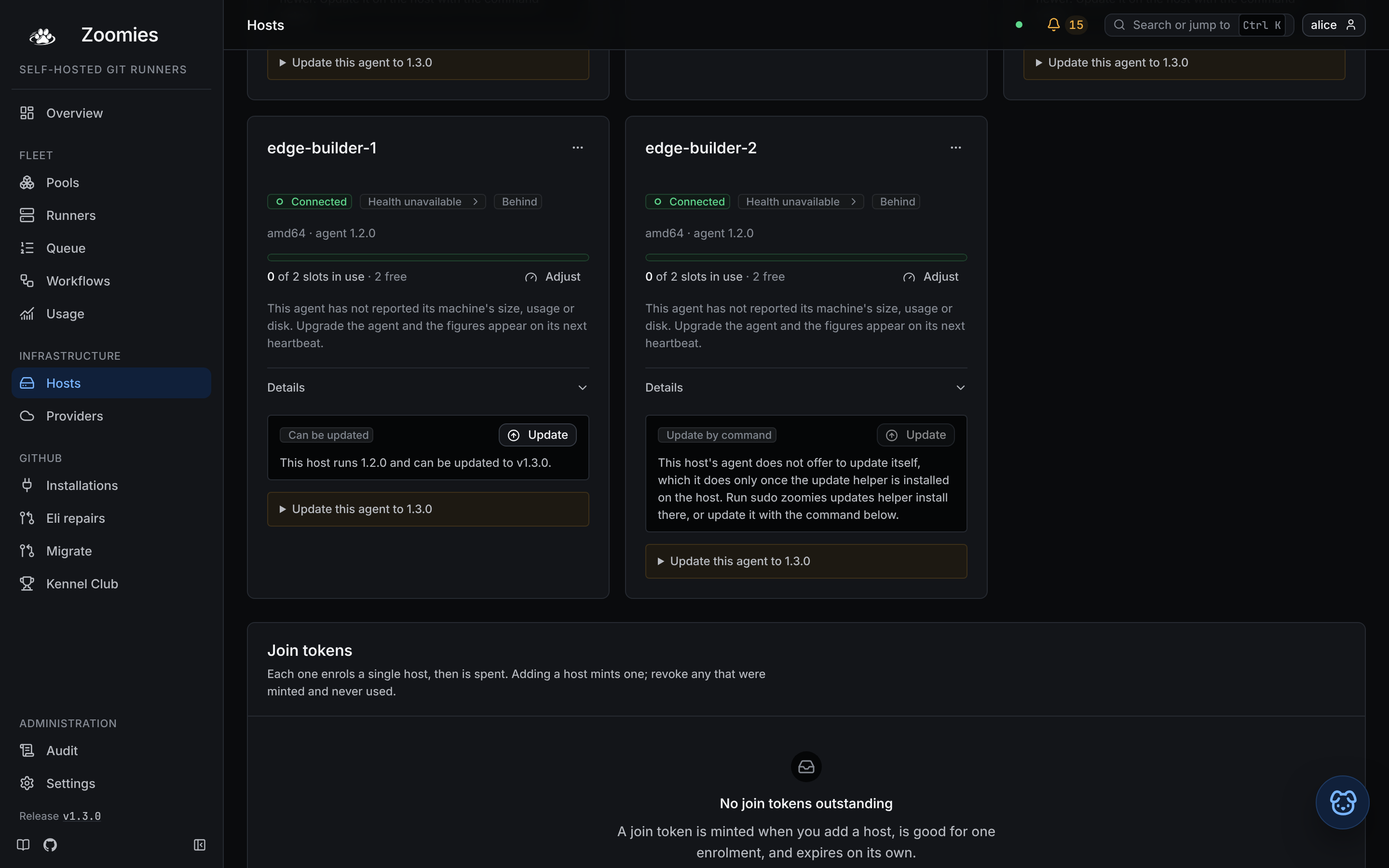Click the Eli repairs branch icon

27,518
